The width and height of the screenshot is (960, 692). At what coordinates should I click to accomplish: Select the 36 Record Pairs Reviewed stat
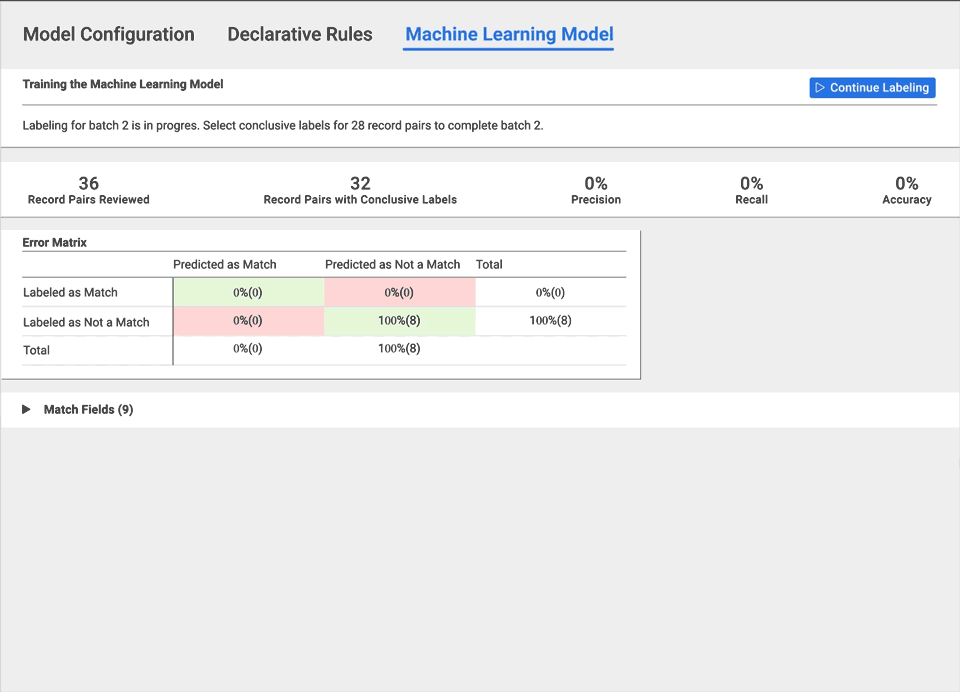[89, 190]
